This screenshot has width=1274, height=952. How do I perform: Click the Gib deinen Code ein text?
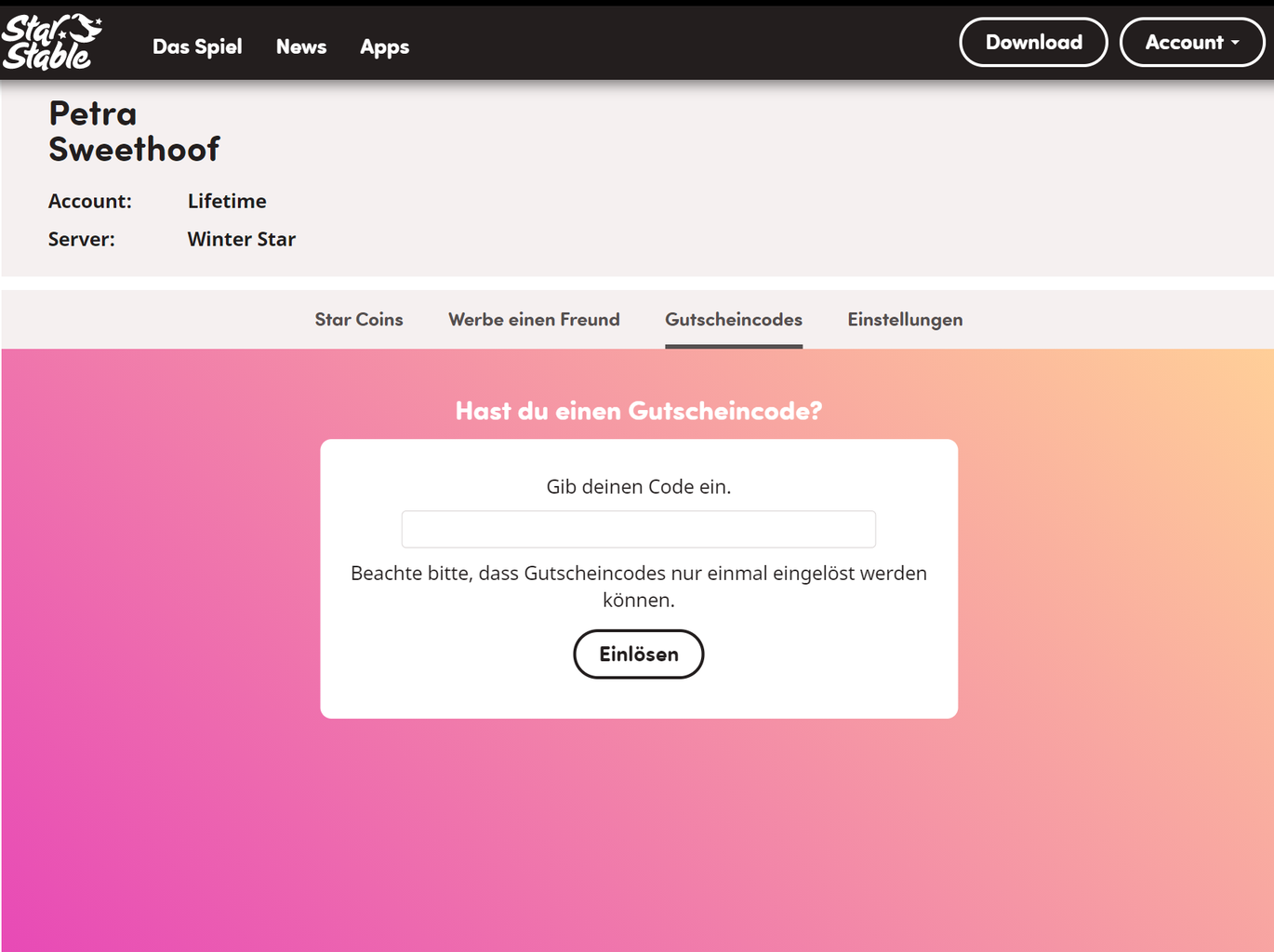click(x=638, y=486)
